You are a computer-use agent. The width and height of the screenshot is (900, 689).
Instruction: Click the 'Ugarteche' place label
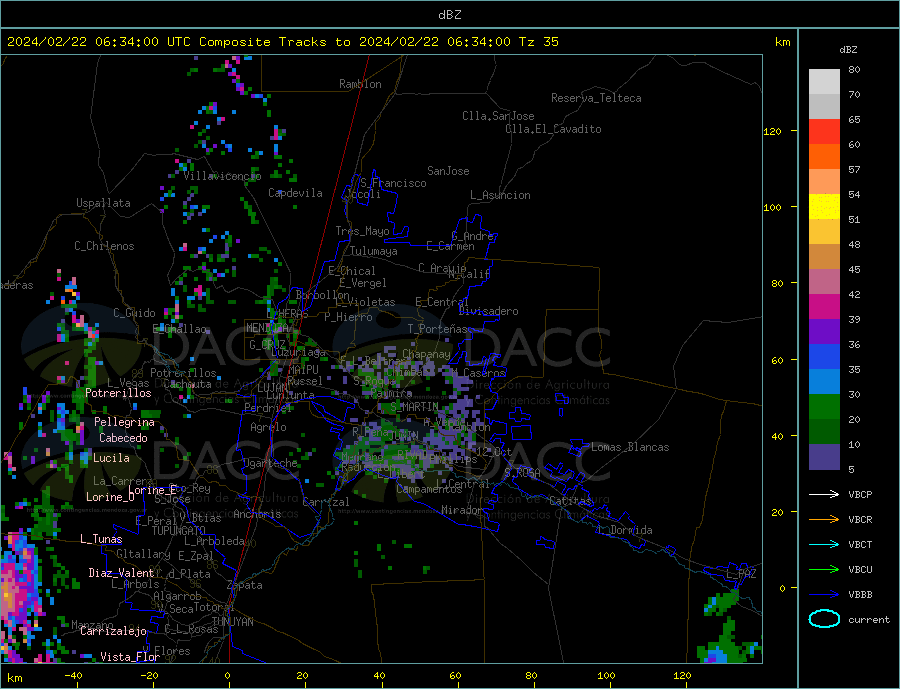270,463
